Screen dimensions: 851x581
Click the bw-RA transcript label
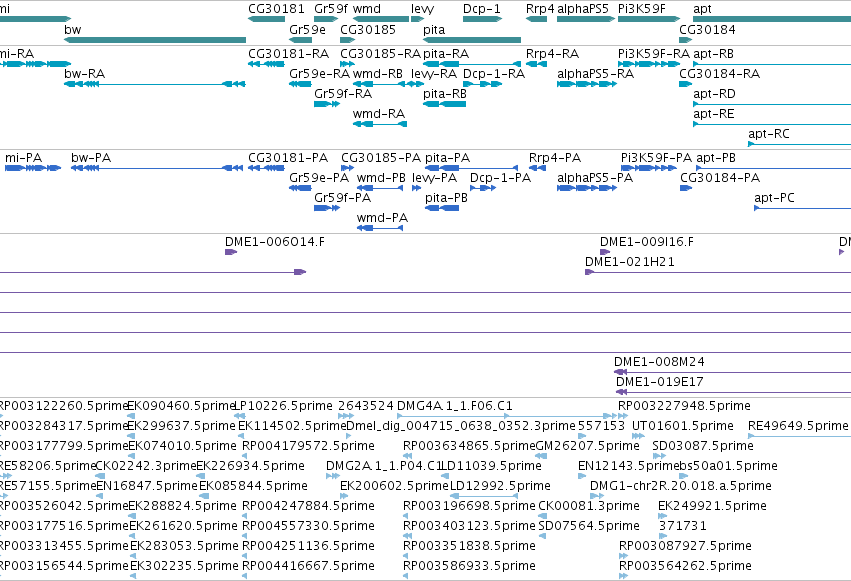point(84,74)
